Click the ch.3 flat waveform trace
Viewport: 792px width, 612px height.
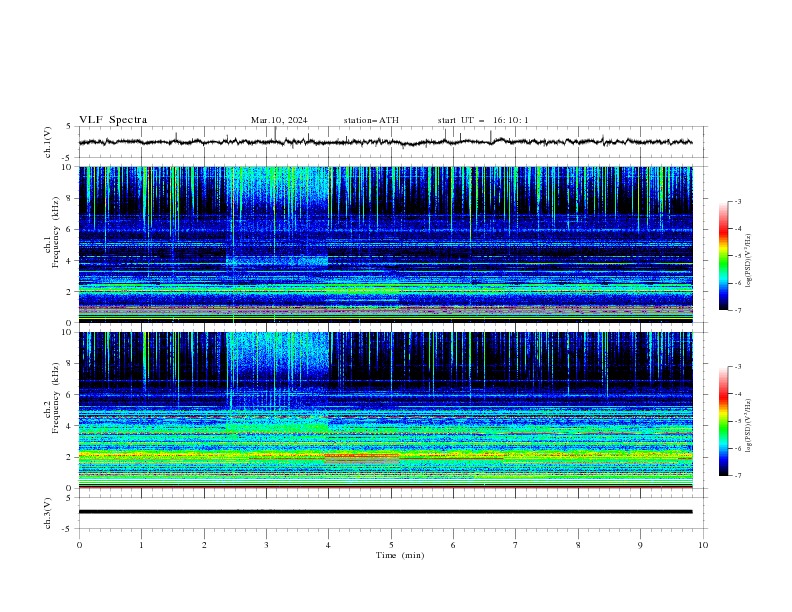[385, 512]
